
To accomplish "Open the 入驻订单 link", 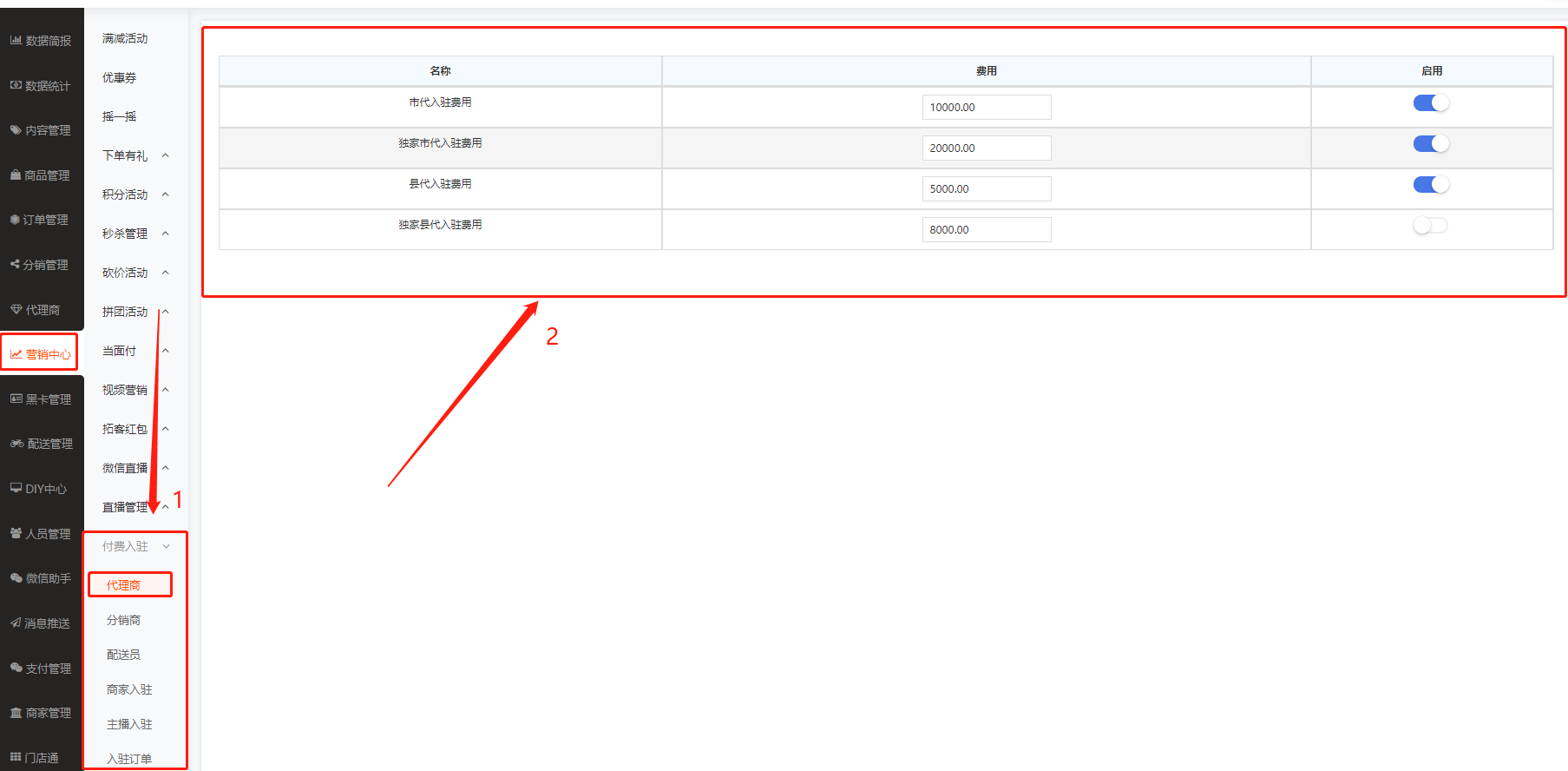I will pyautogui.click(x=128, y=758).
